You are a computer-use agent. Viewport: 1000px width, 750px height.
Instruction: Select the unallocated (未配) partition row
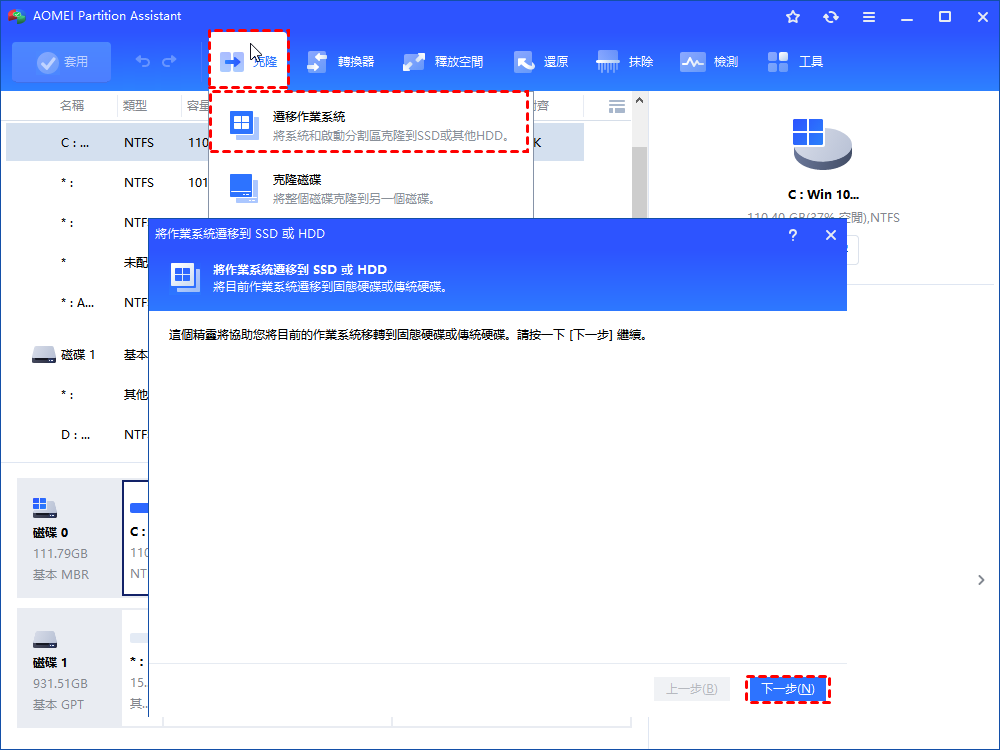click(77, 262)
